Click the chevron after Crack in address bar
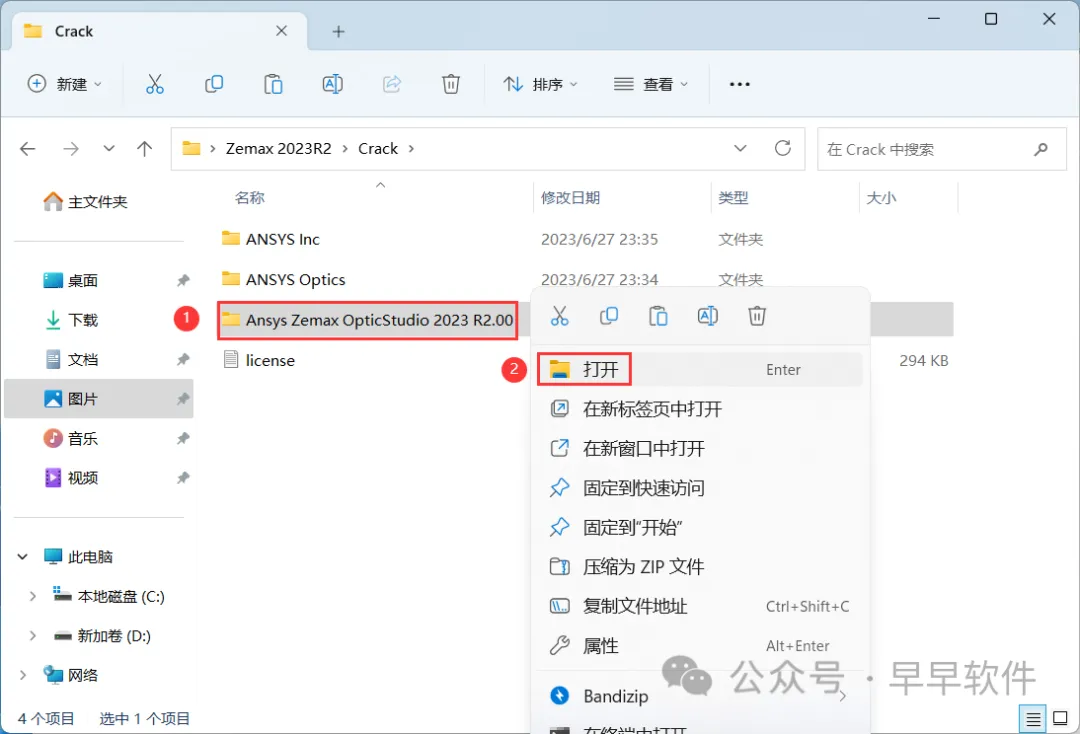The height and width of the screenshot is (734, 1080). tap(411, 149)
